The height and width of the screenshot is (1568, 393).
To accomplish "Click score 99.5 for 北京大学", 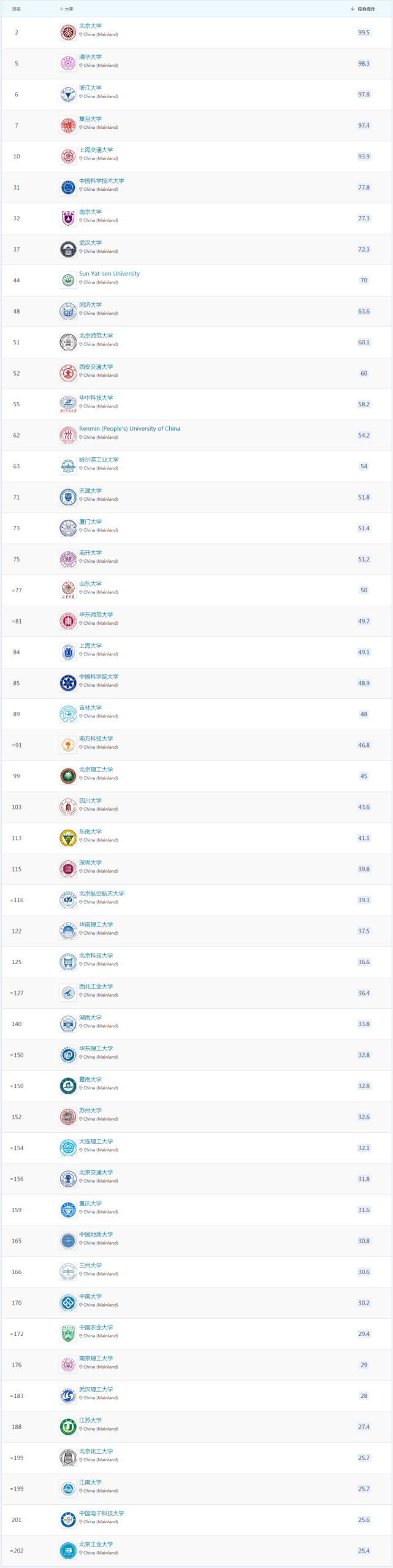I will tap(364, 33).
